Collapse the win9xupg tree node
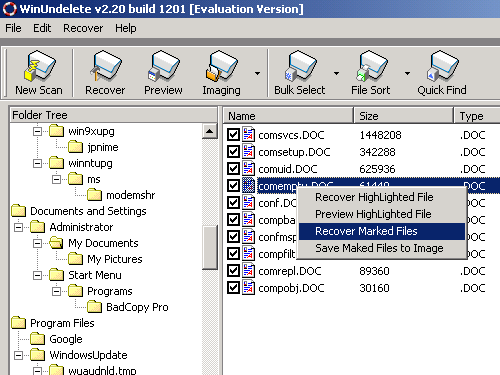Image resolution: width=500 pixels, height=375 pixels. [37, 131]
